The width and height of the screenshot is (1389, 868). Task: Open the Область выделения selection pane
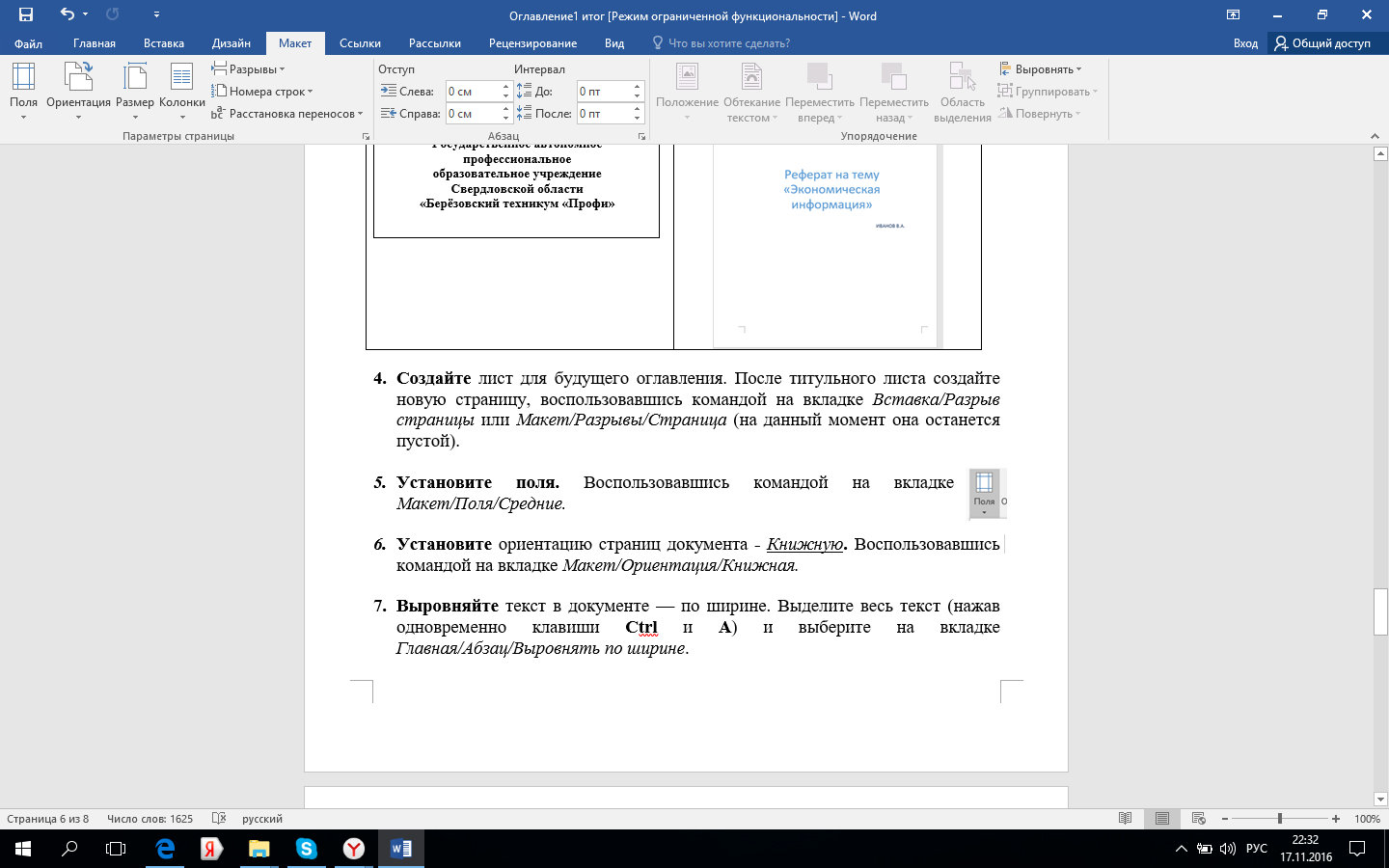tap(963, 93)
